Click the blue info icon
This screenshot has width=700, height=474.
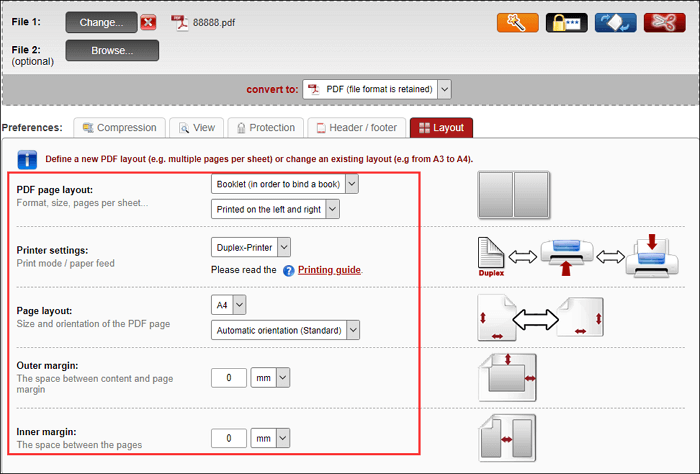27,159
